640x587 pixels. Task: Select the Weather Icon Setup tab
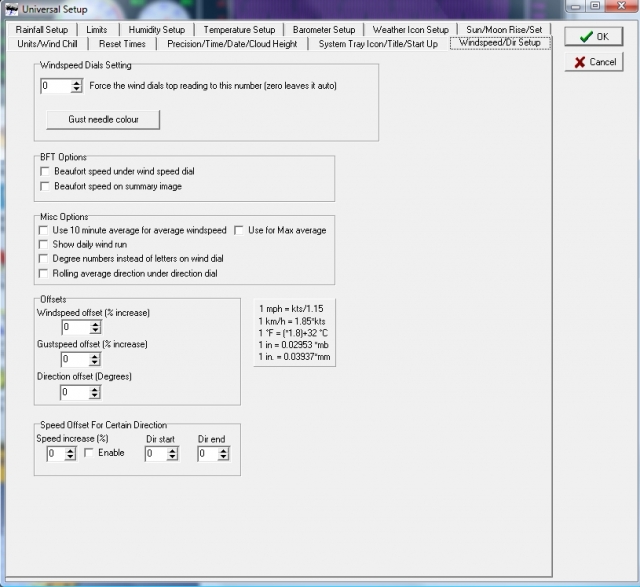[x=410, y=30]
